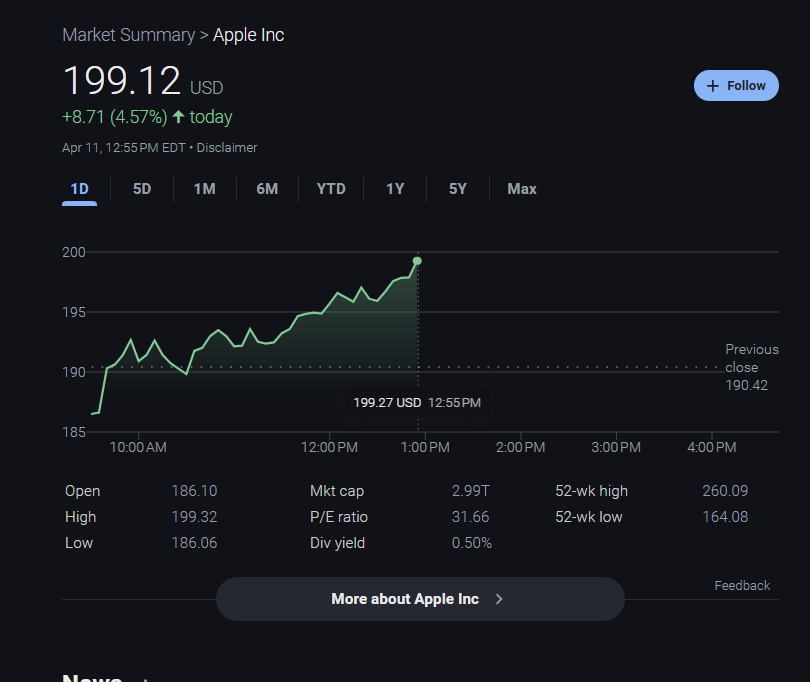Image resolution: width=810 pixels, height=682 pixels.
Task: Select the Max chart range
Action: tap(522, 189)
